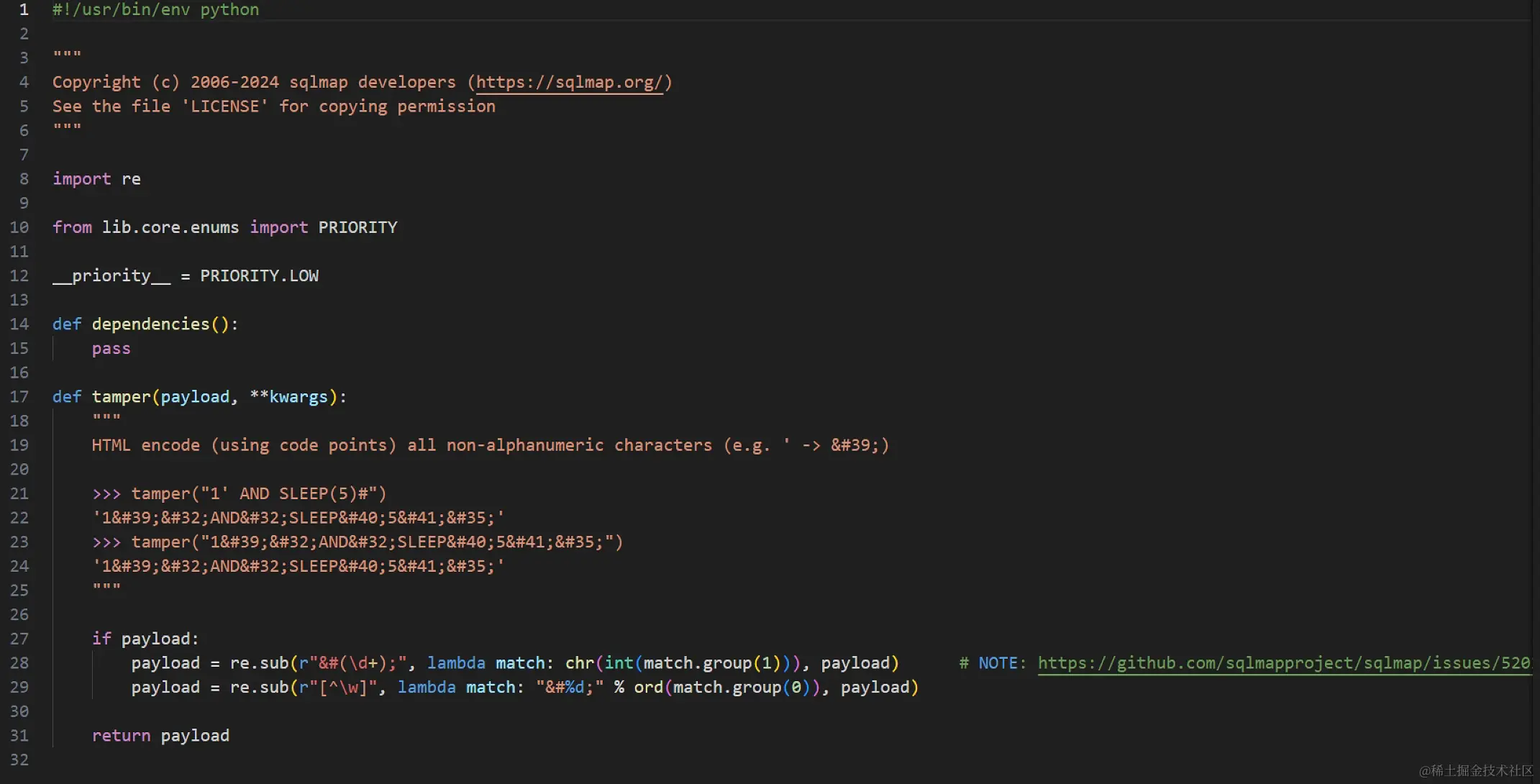Place cursor on 'def tamper' function name

tap(121, 396)
